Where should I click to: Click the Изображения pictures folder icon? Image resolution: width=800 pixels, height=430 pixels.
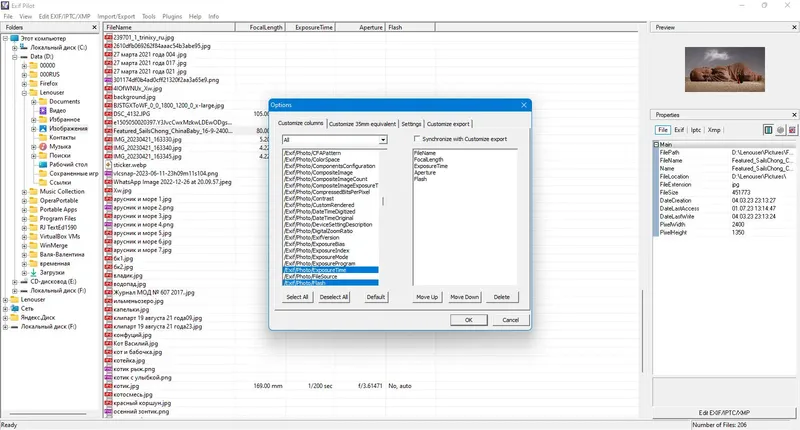[x=43, y=129]
